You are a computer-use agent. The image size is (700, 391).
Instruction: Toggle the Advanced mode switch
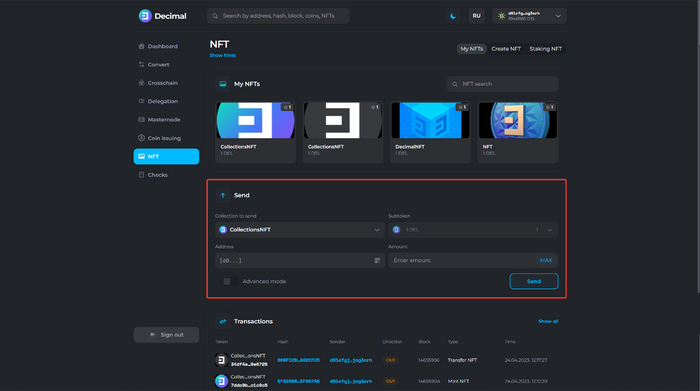point(230,281)
